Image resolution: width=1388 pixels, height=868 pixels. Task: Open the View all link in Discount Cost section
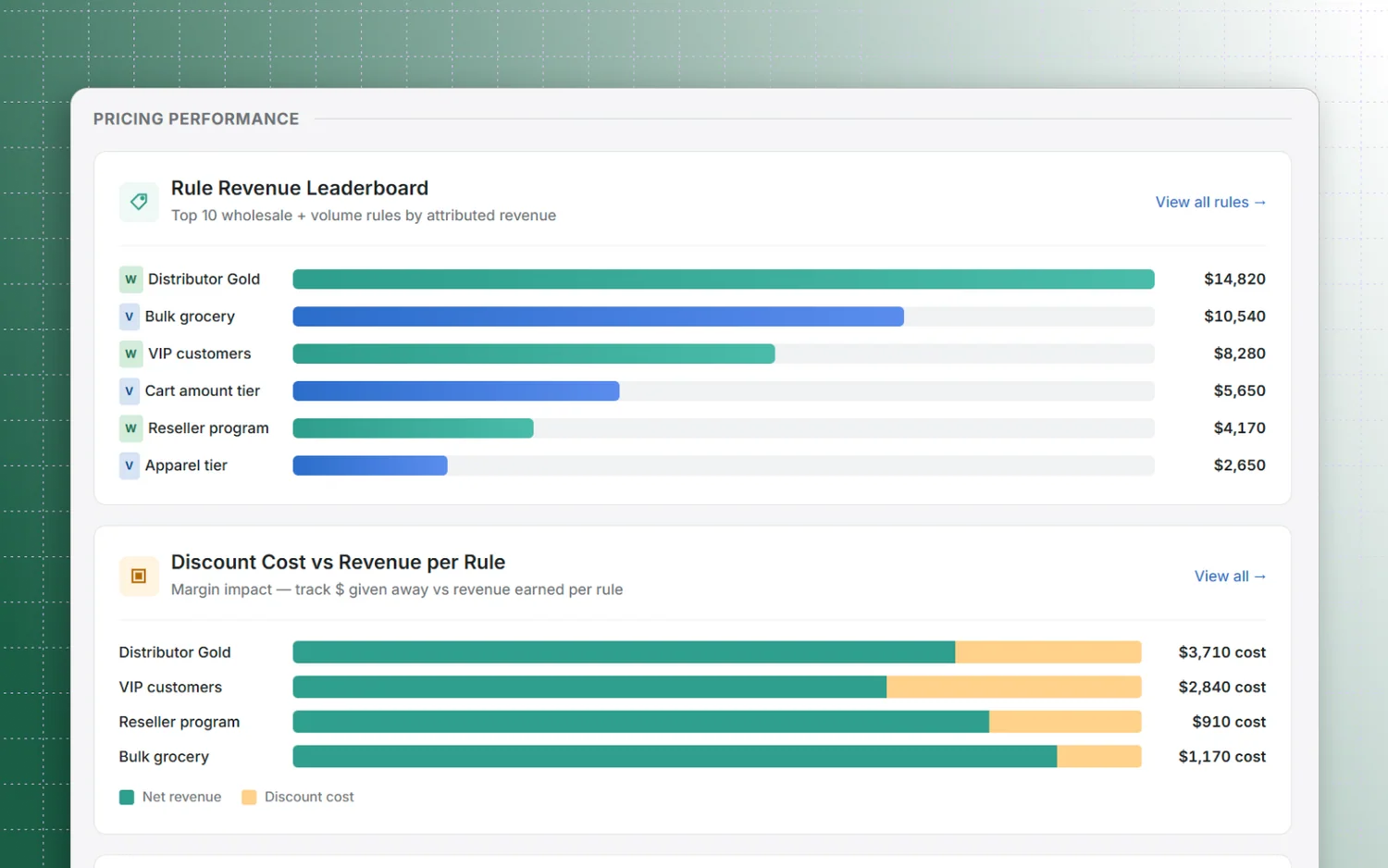coord(1230,576)
